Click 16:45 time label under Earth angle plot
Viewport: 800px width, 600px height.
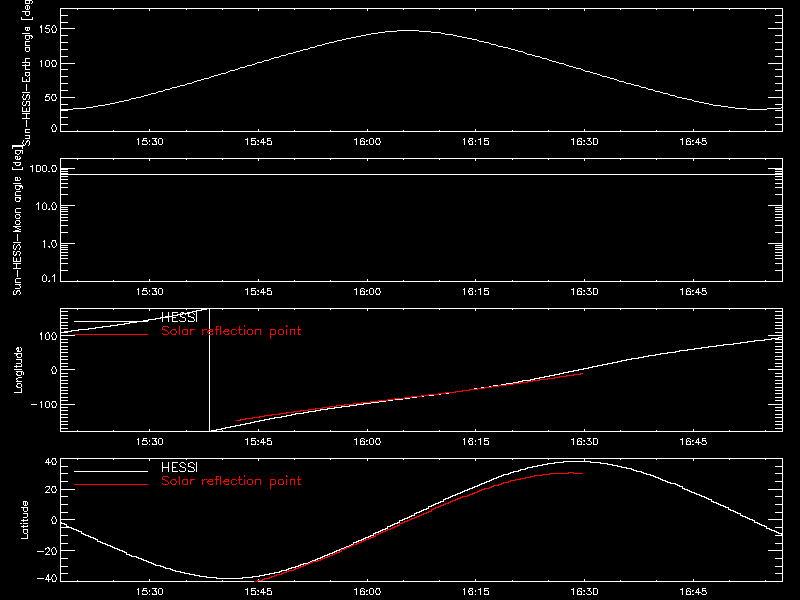(693, 142)
